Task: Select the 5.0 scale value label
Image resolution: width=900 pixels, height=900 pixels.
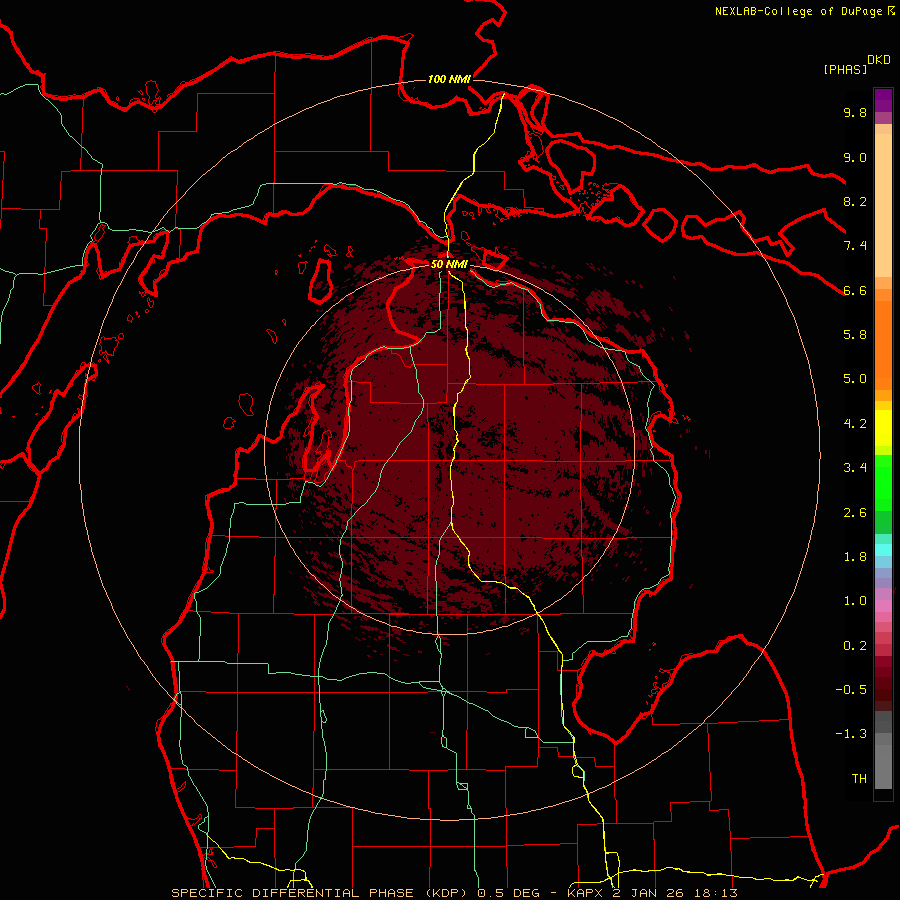Action: tap(855, 379)
